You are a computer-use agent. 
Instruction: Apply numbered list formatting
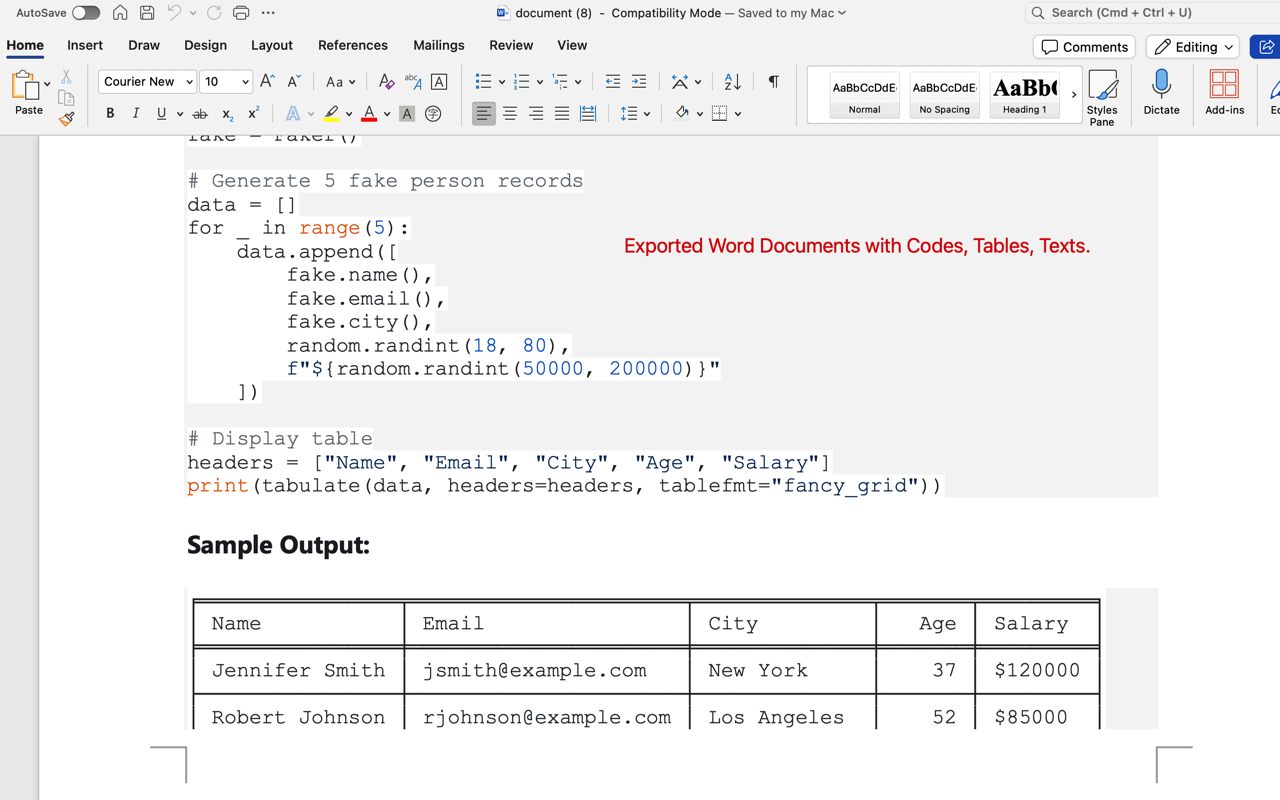pyautogui.click(x=521, y=82)
